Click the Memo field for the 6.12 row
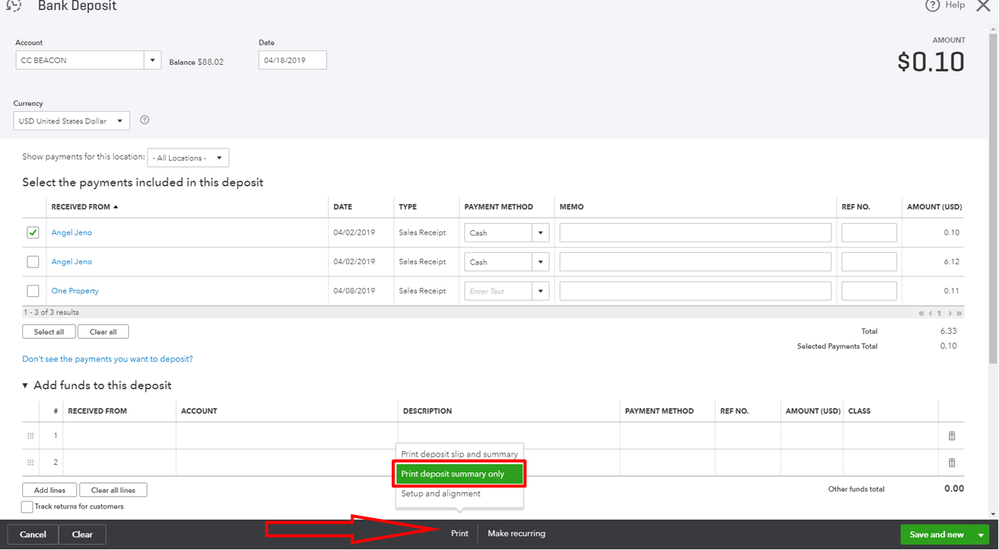This screenshot has height=550, width=999. (695, 262)
